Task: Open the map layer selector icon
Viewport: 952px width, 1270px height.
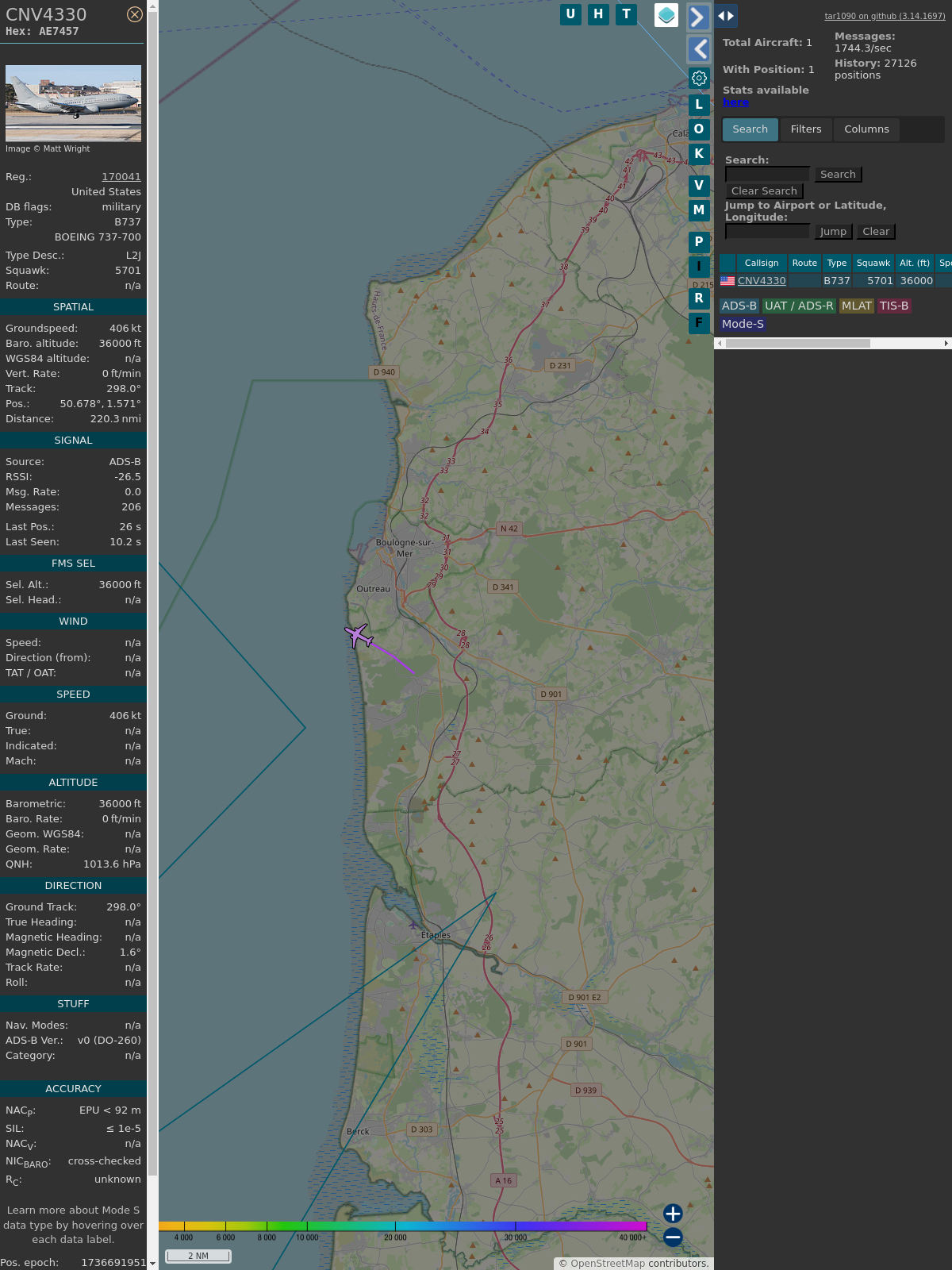Action: click(666, 15)
